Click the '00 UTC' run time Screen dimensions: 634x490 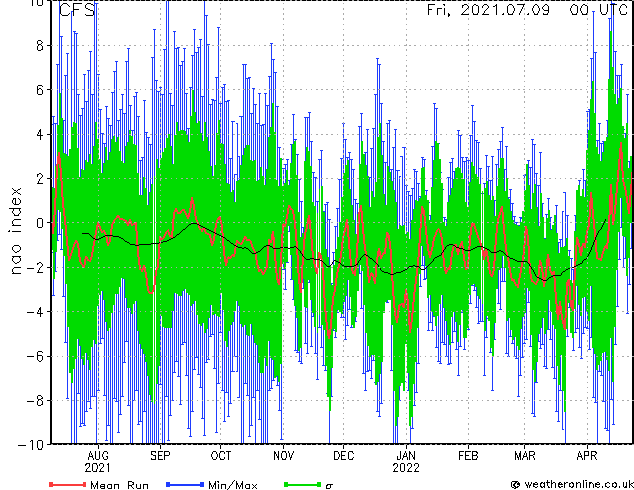click(598, 10)
